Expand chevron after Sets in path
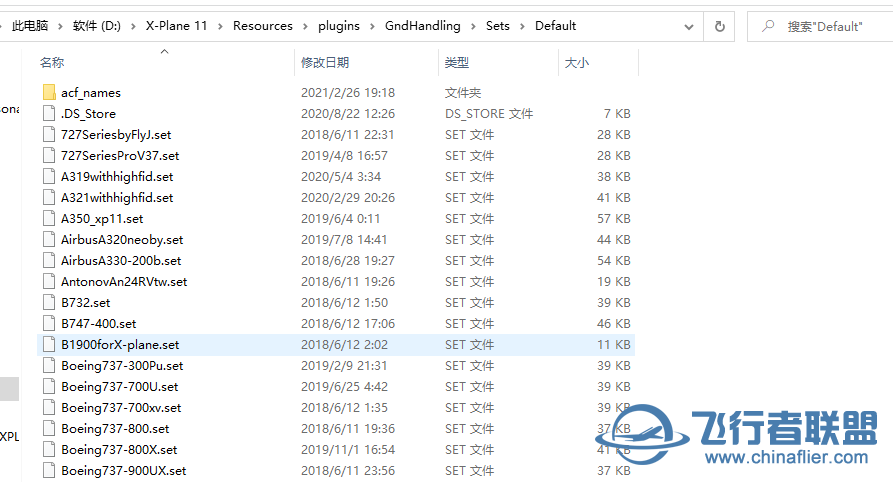The height and width of the screenshot is (482, 893). [x=522, y=26]
